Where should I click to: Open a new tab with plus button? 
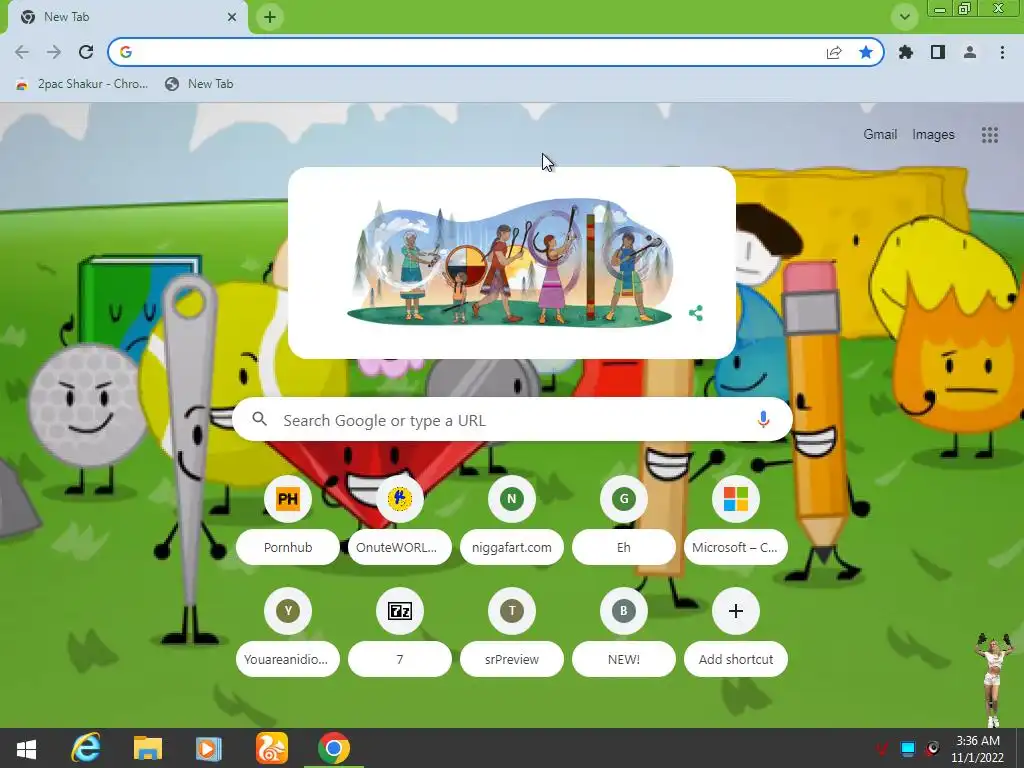(270, 17)
